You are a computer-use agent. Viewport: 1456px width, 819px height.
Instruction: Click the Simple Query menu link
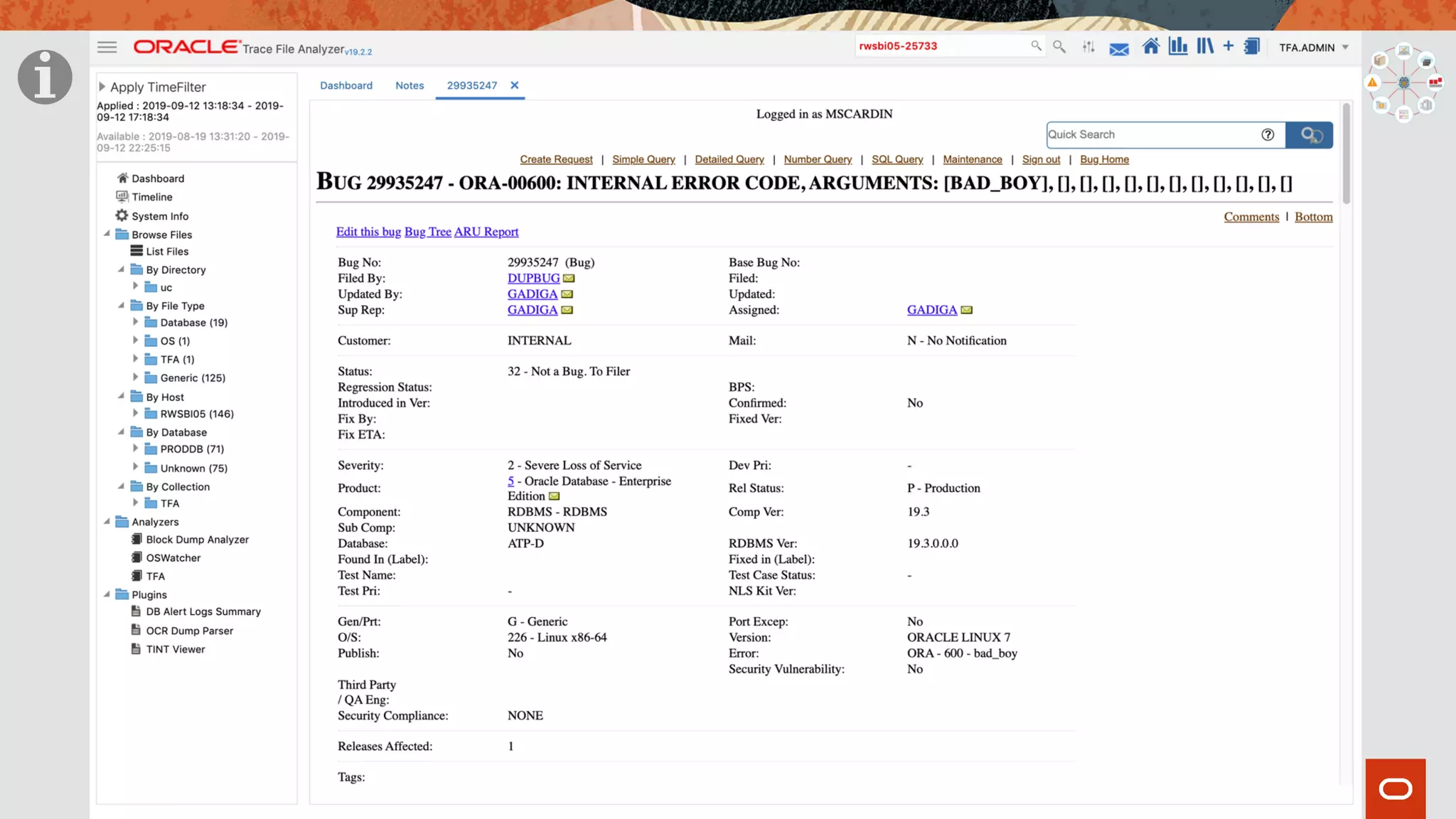pyautogui.click(x=643, y=159)
